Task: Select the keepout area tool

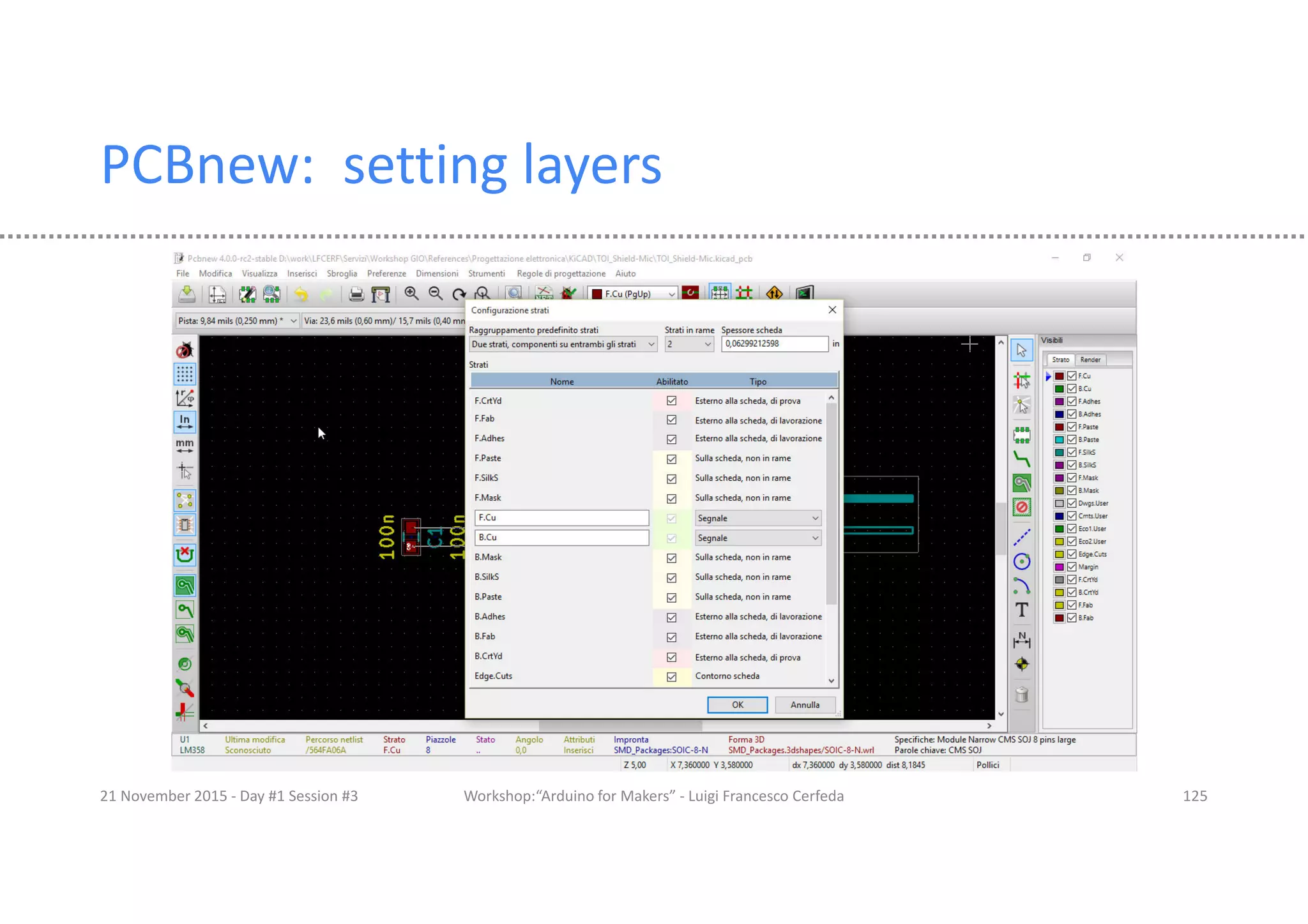Action: (x=1021, y=507)
